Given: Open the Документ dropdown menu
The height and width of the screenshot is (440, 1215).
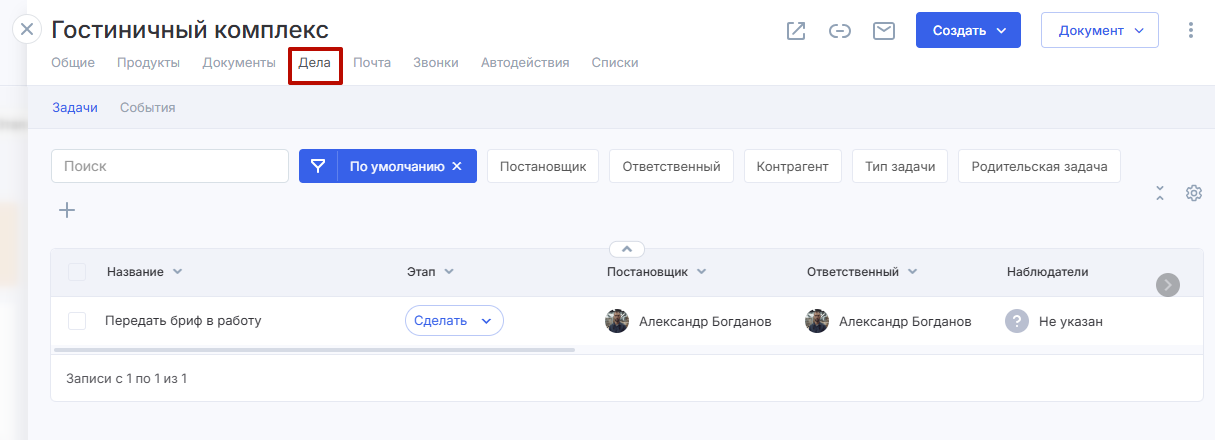Looking at the screenshot, I should tap(1099, 30).
